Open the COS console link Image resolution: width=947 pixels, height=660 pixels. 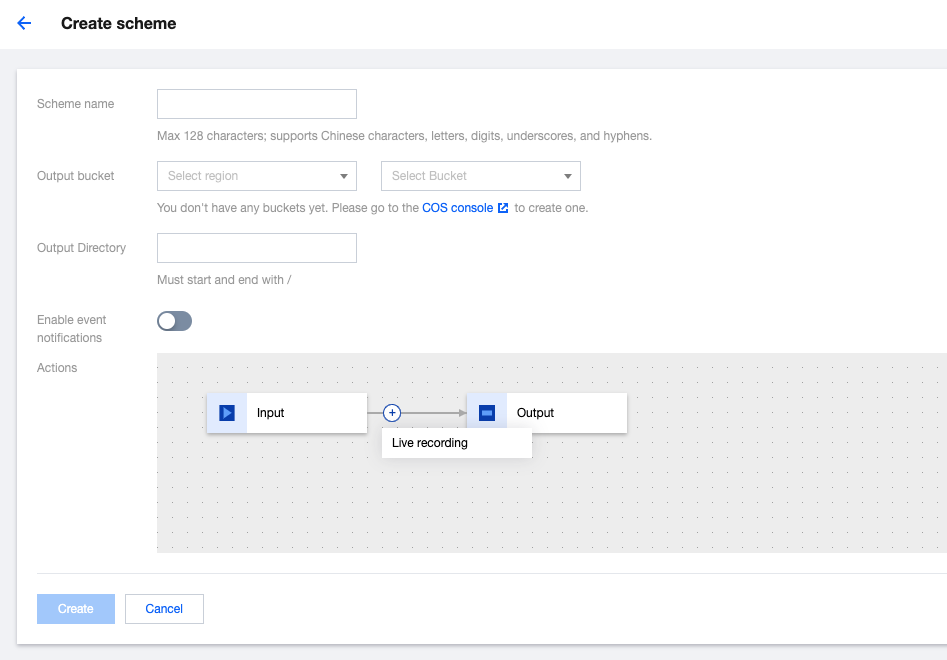point(457,208)
